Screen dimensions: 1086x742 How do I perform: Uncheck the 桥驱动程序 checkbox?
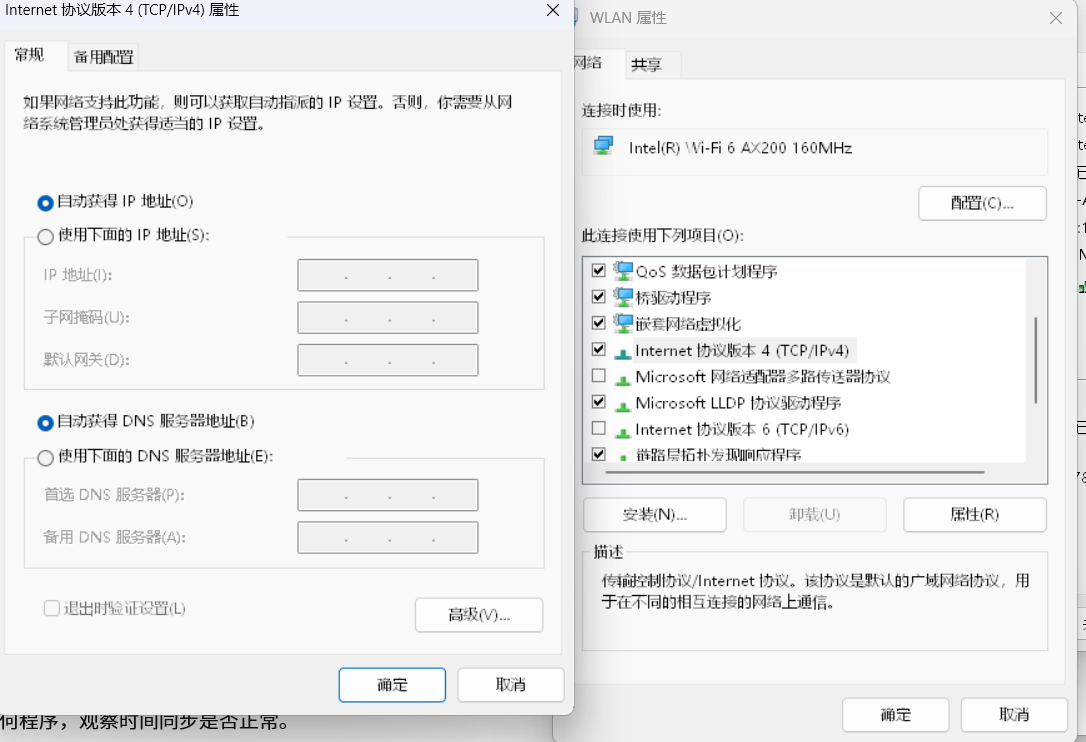tap(599, 297)
